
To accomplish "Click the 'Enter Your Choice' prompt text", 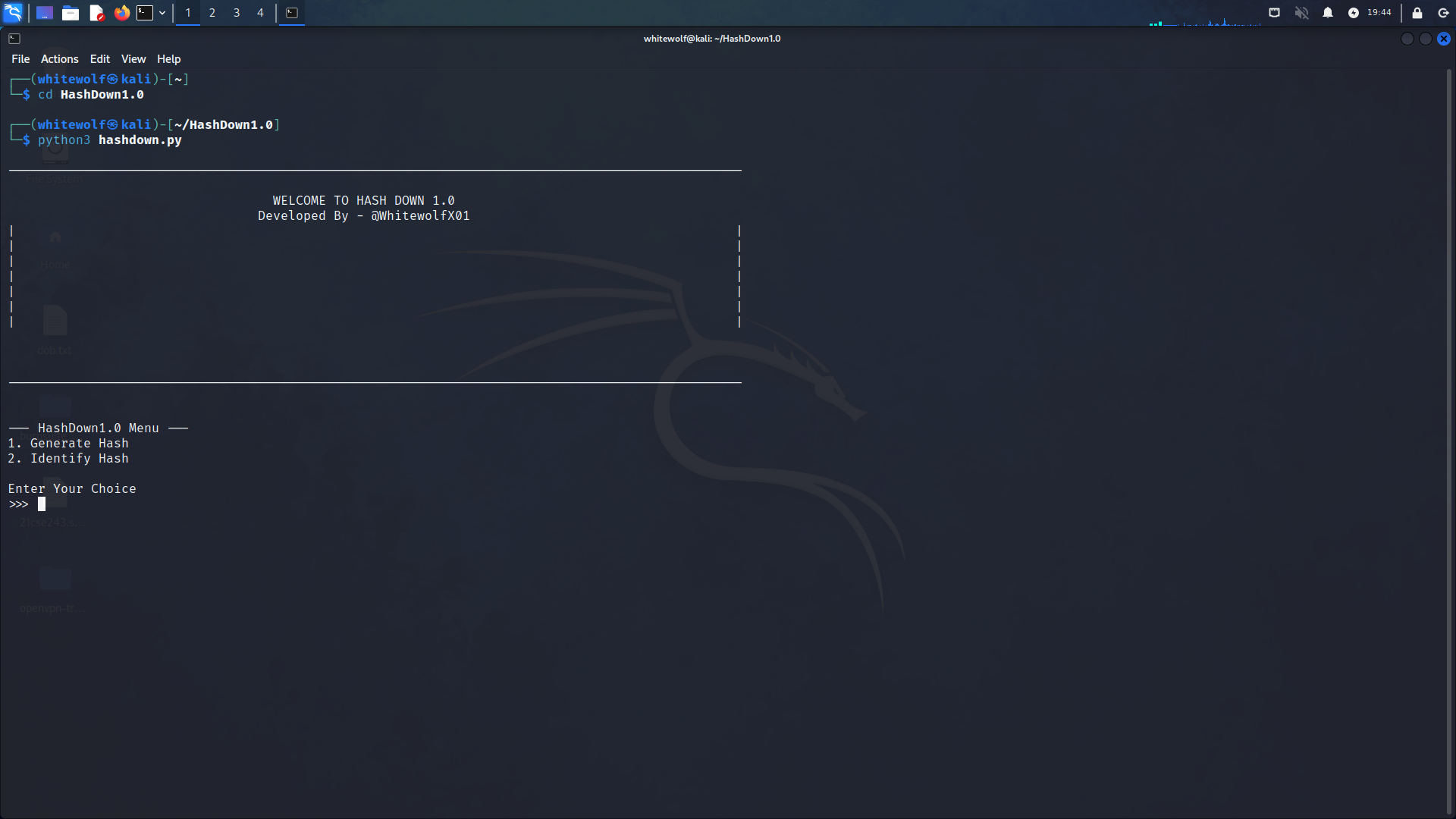I will 72,489.
